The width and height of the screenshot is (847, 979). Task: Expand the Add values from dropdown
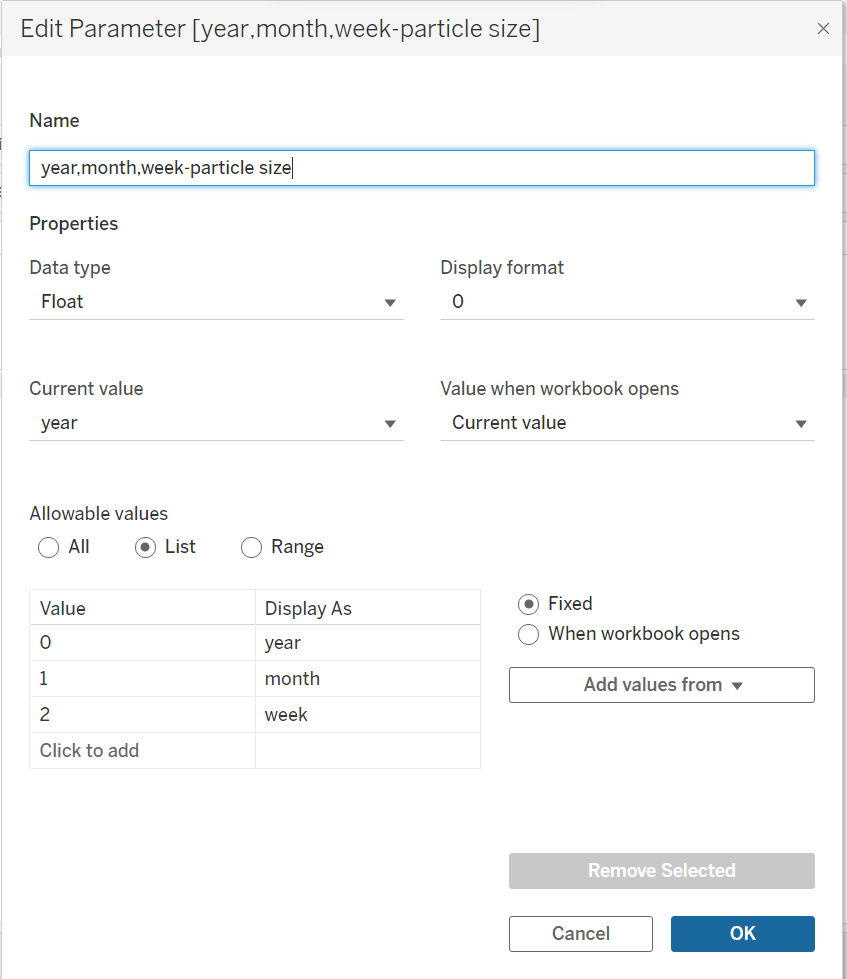pos(660,684)
